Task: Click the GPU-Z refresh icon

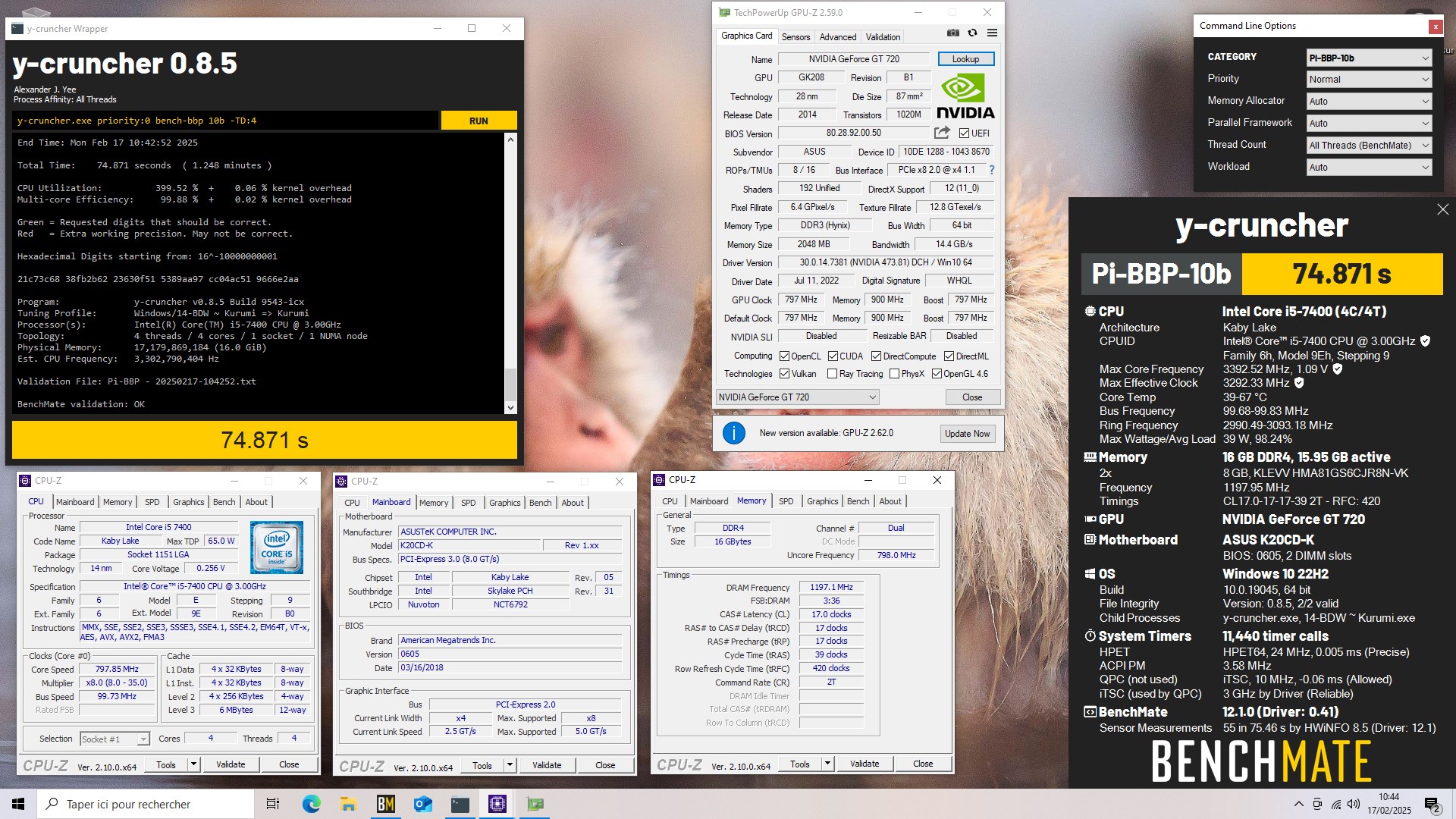Action: coord(972,33)
